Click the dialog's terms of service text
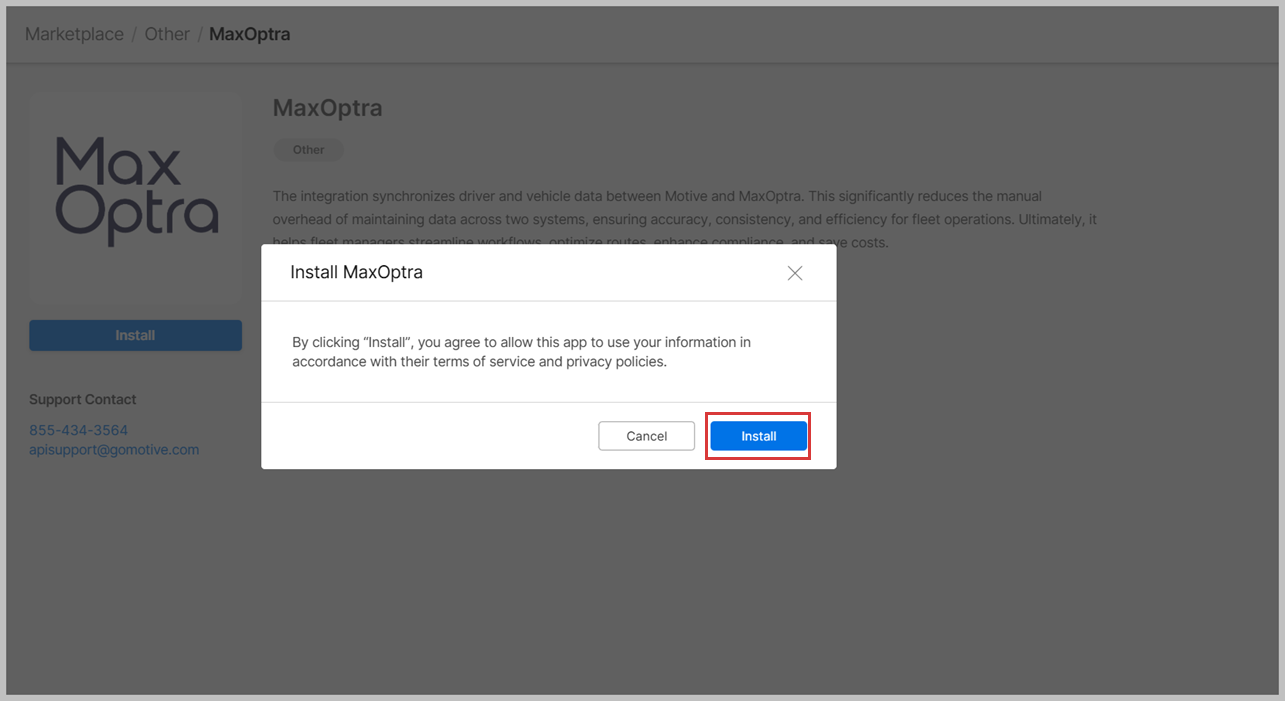This screenshot has width=1285, height=701. click(x=521, y=352)
